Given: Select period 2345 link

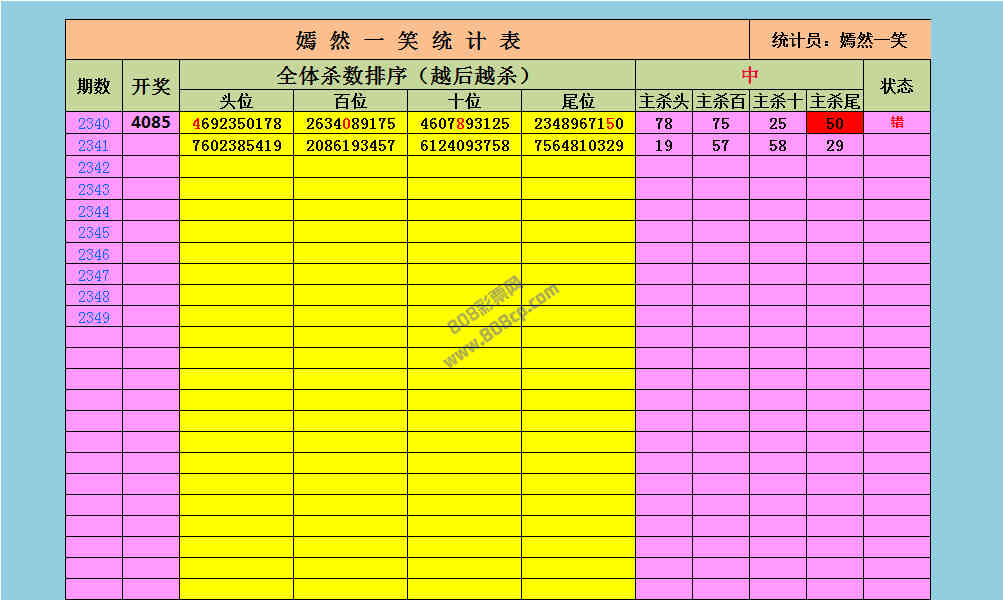Looking at the screenshot, I should 93,232.
